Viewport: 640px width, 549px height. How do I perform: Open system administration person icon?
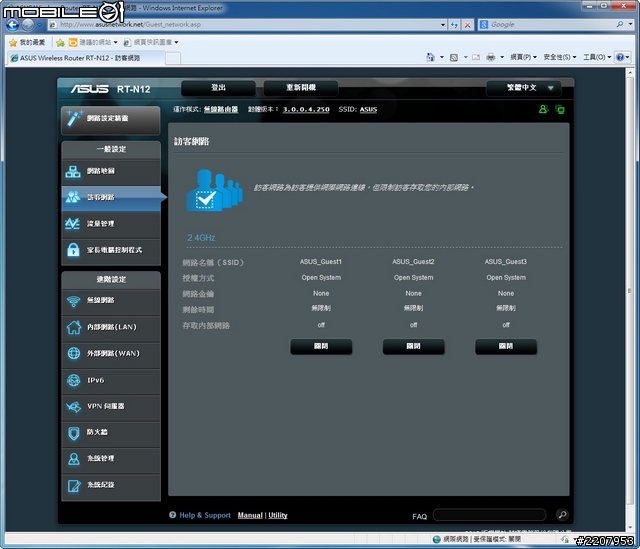click(74, 459)
